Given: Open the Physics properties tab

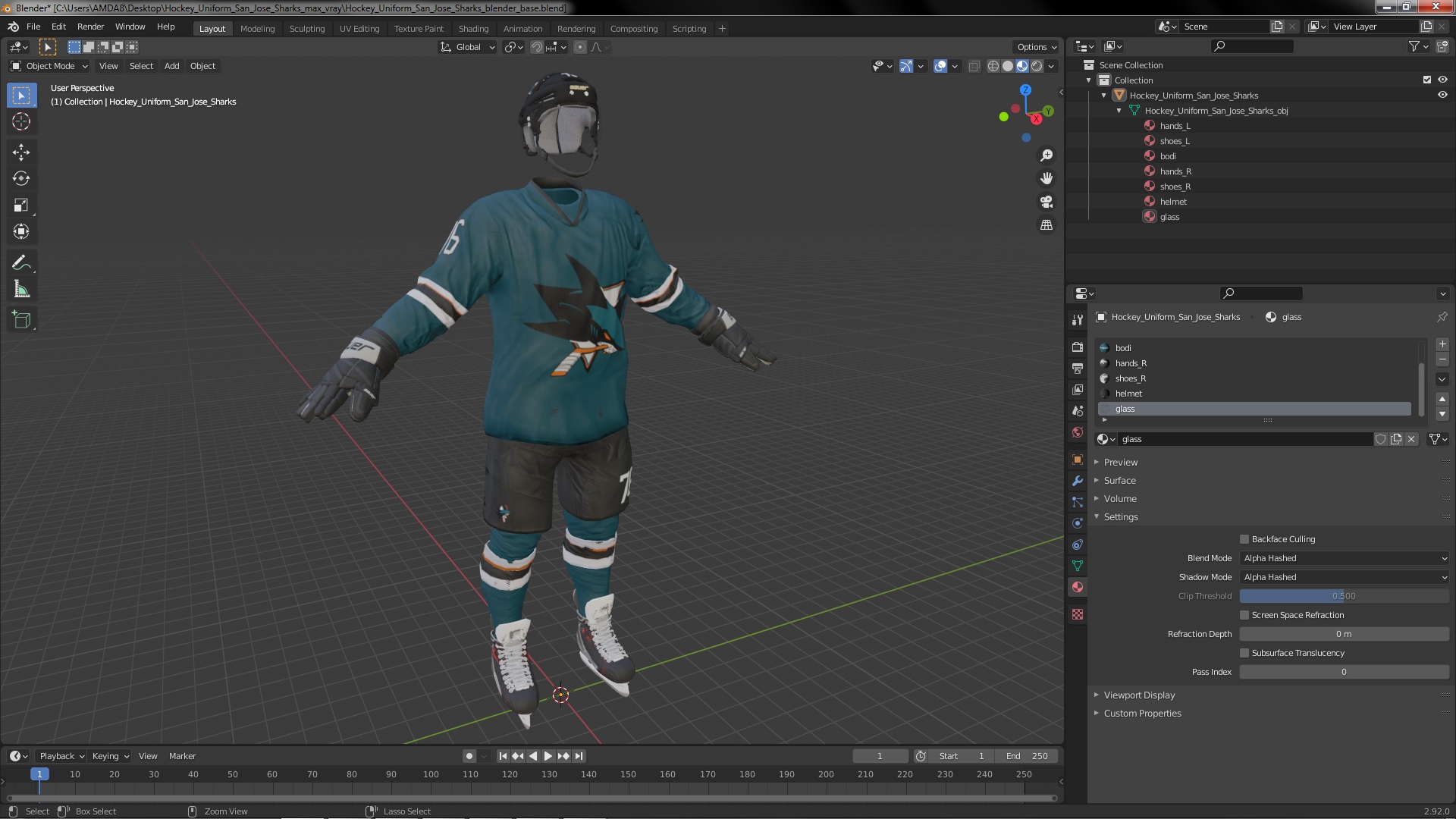Looking at the screenshot, I should [1078, 523].
